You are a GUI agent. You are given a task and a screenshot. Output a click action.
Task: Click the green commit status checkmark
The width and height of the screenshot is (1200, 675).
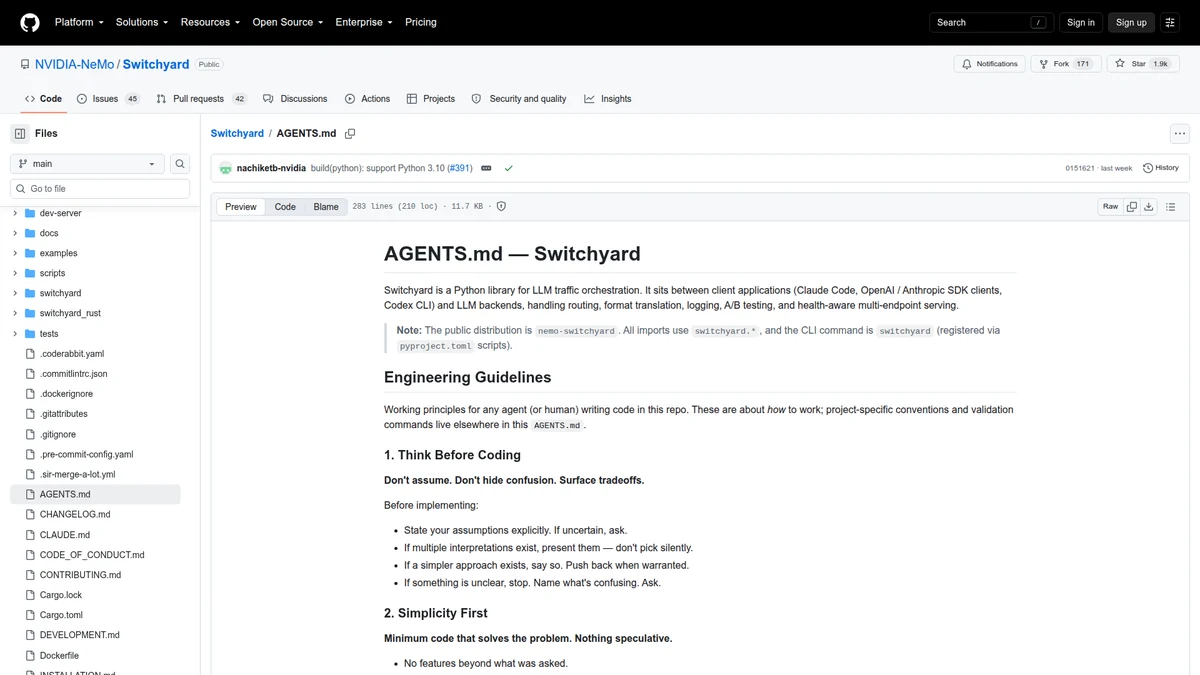point(508,168)
